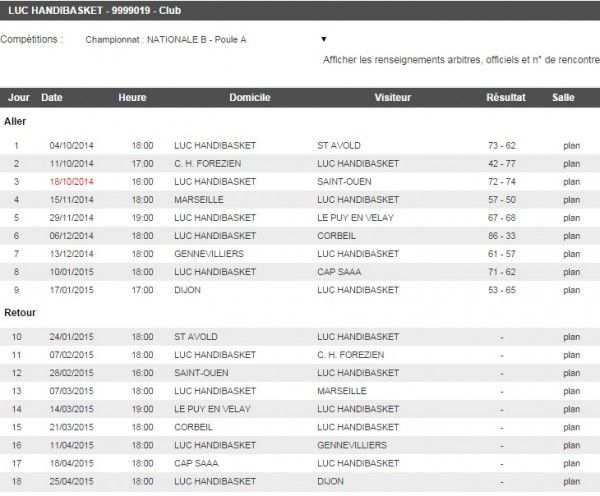Screen dimensions: 600x496
Task: Open plan link for the 11/04/2015 match
Action: point(571,445)
